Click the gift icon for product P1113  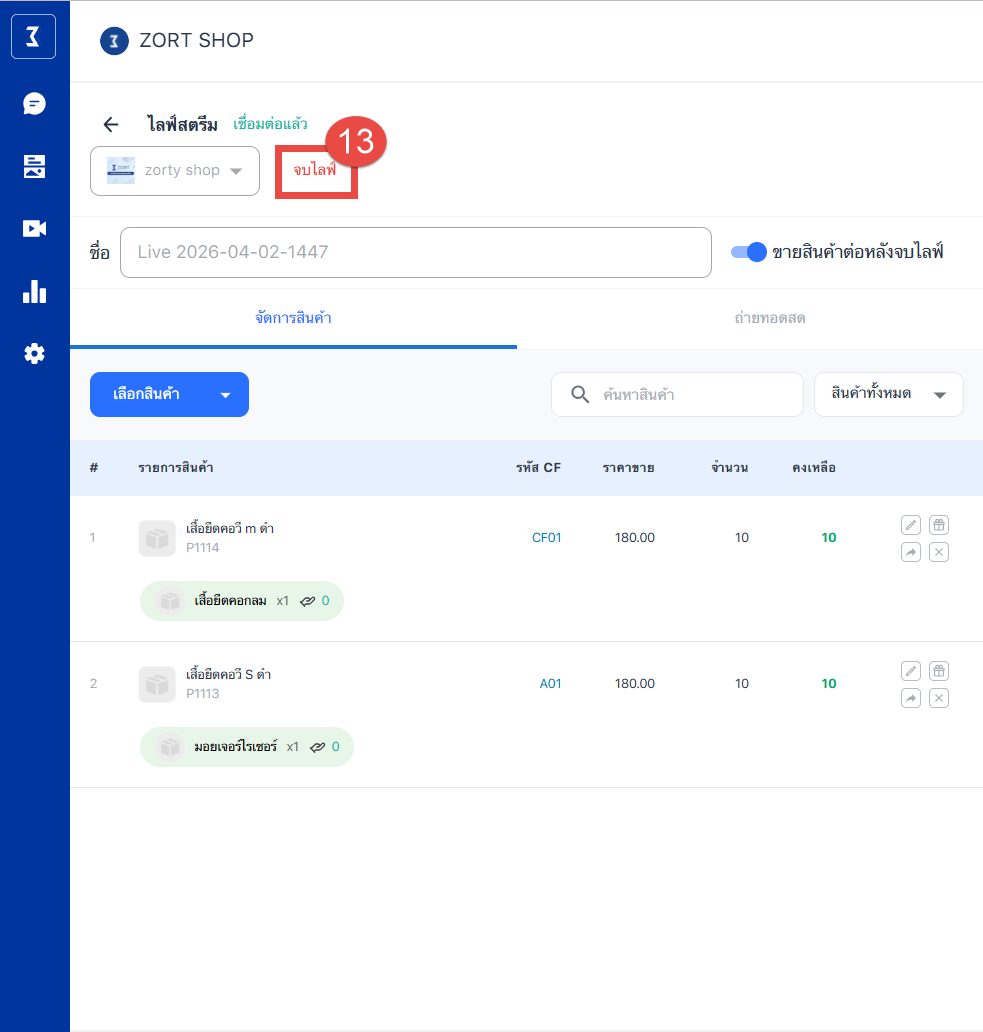[938, 671]
